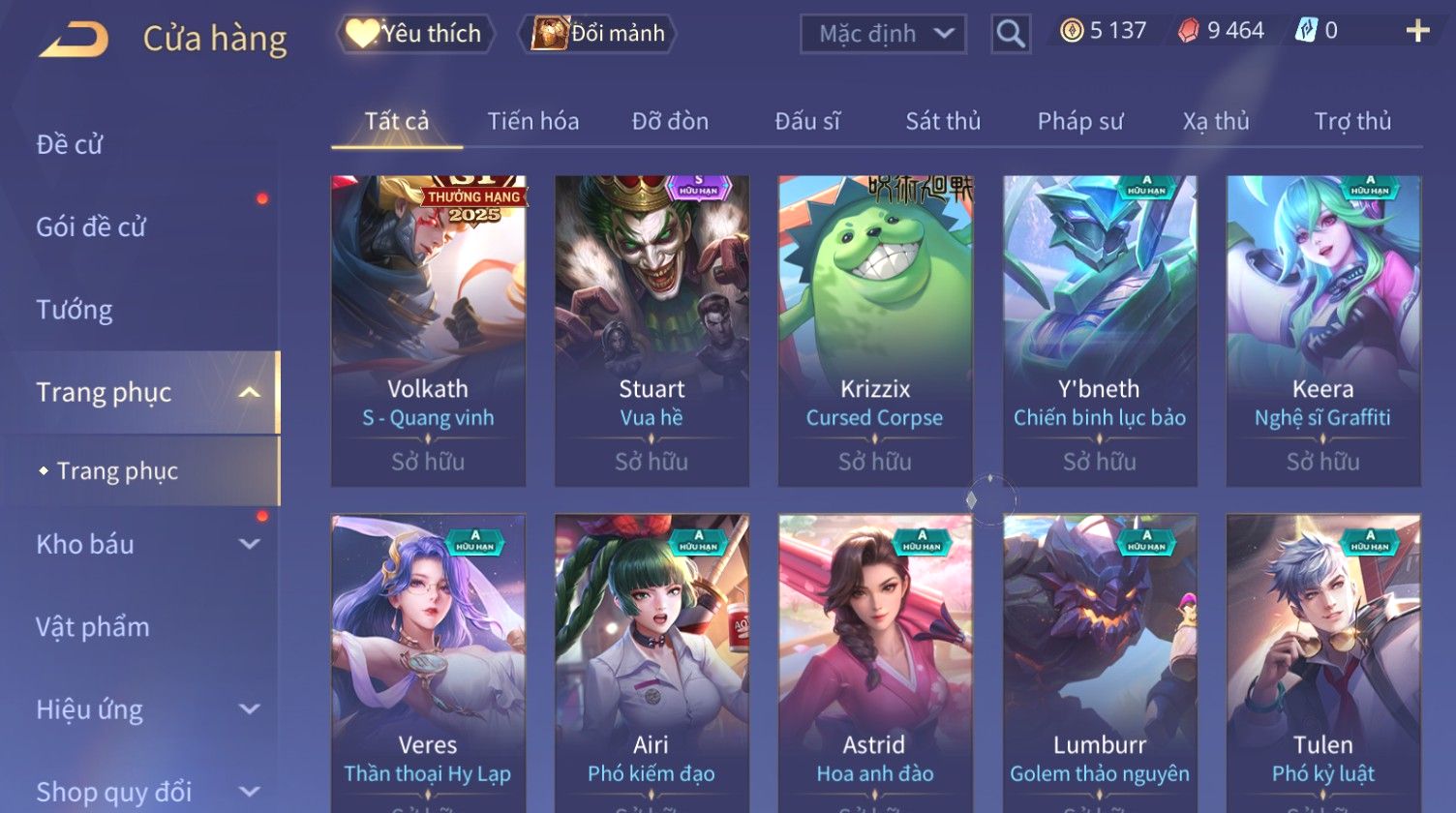Open Gói đề cử in sidebar
The width and height of the screenshot is (1456, 813).
coord(91,227)
